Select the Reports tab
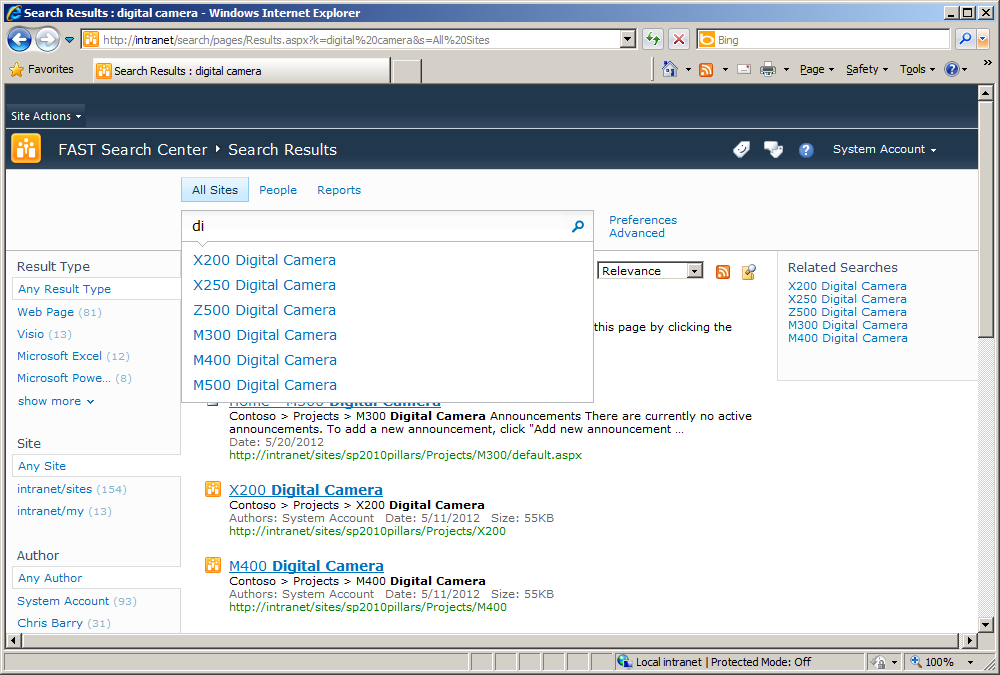 [339, 190]
